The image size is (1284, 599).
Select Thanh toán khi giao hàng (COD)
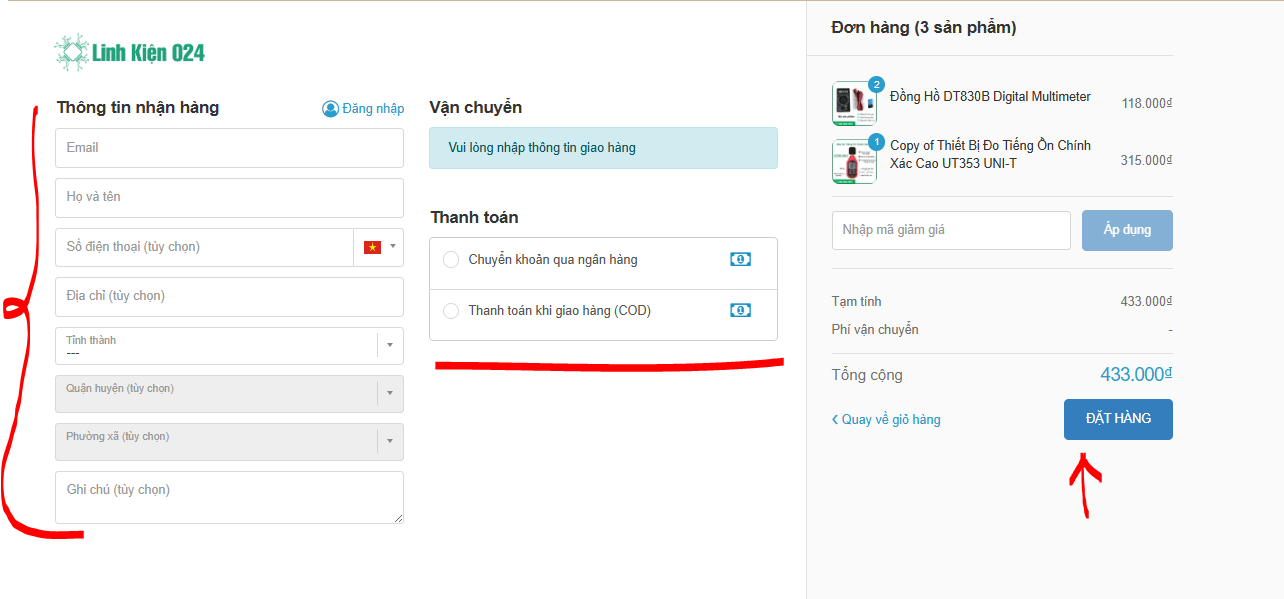pyautogui.click(x=451, y=311)
